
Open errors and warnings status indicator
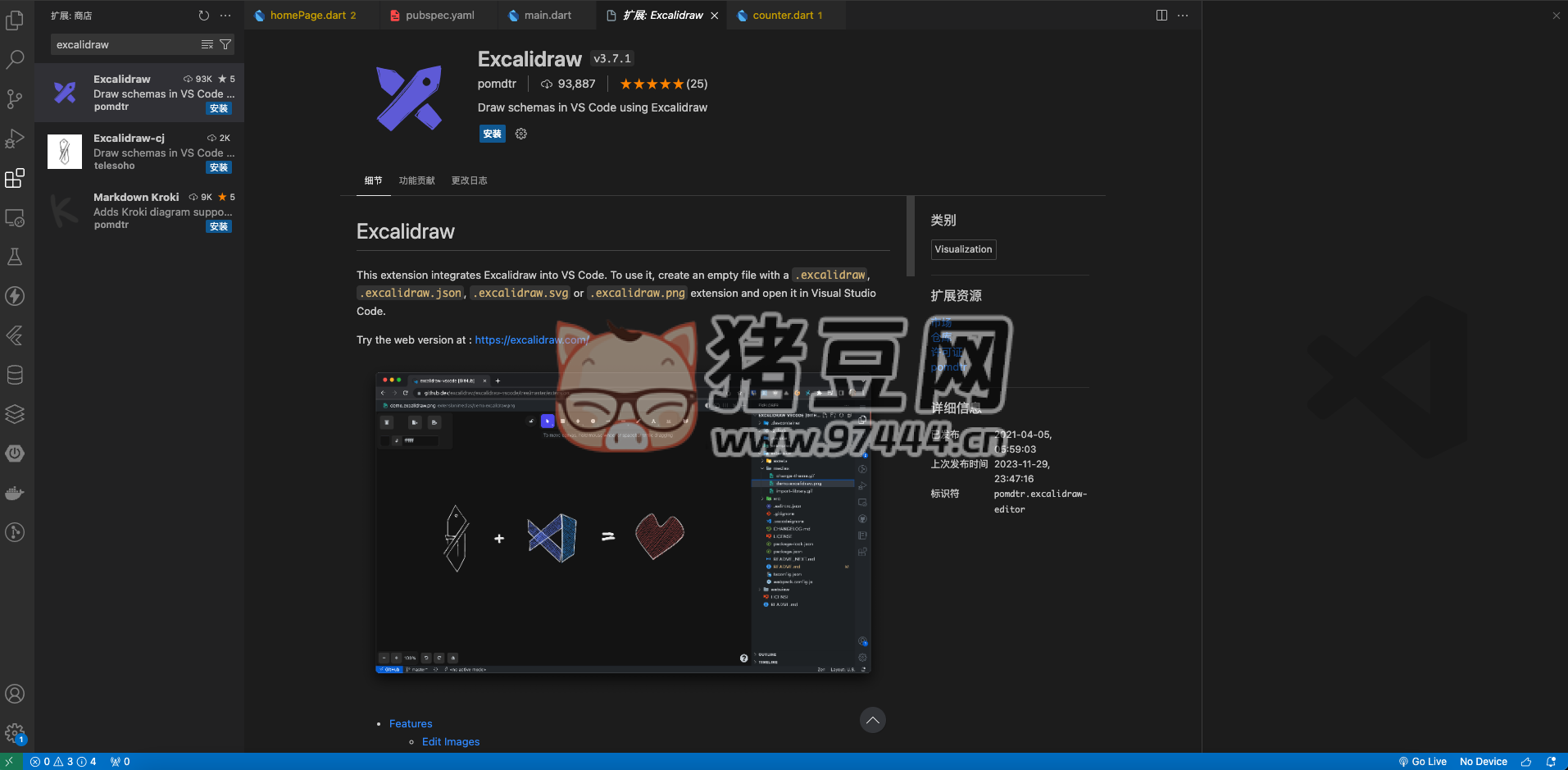(63, 762)
